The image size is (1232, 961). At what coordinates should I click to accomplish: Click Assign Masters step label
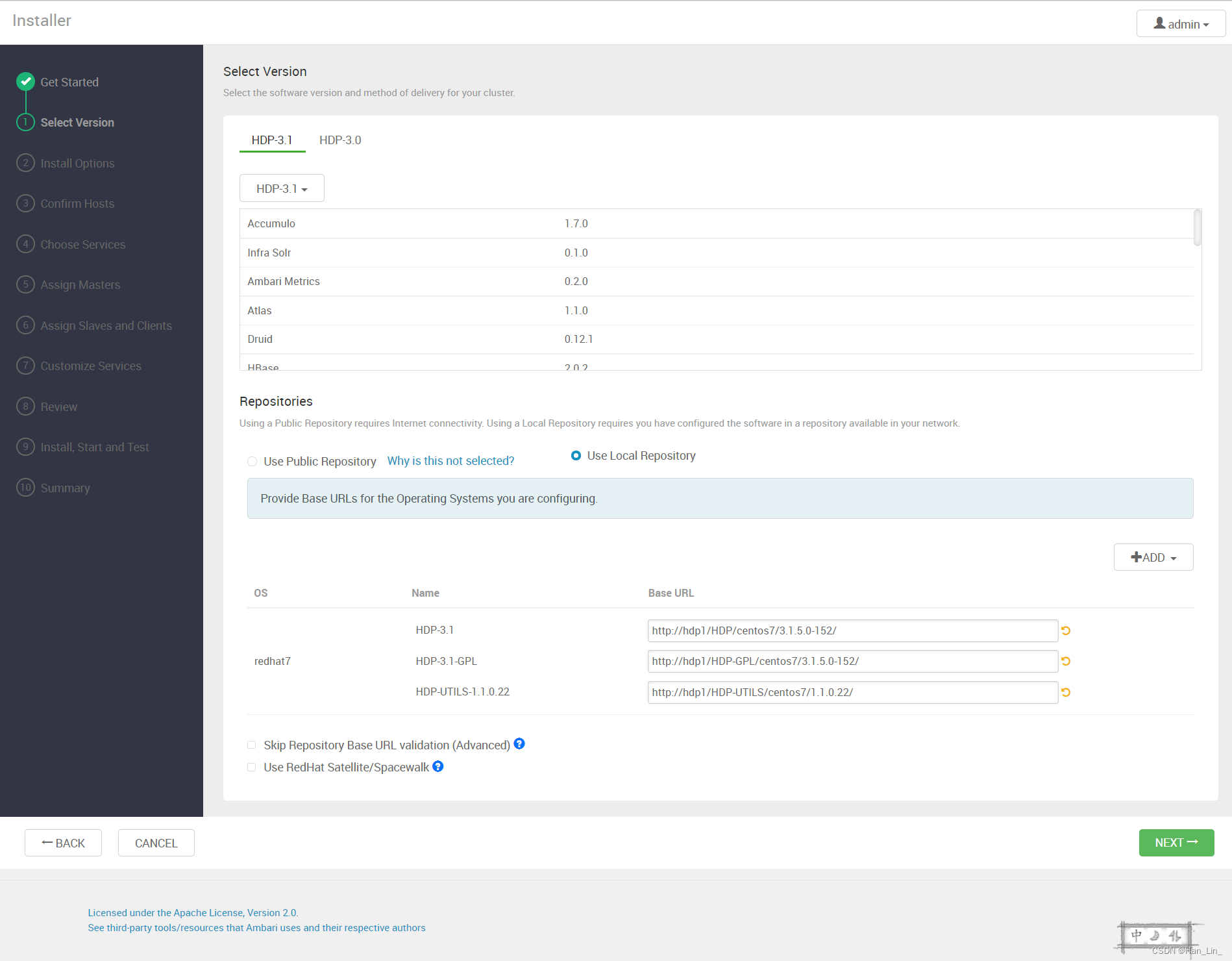[80, 284]
